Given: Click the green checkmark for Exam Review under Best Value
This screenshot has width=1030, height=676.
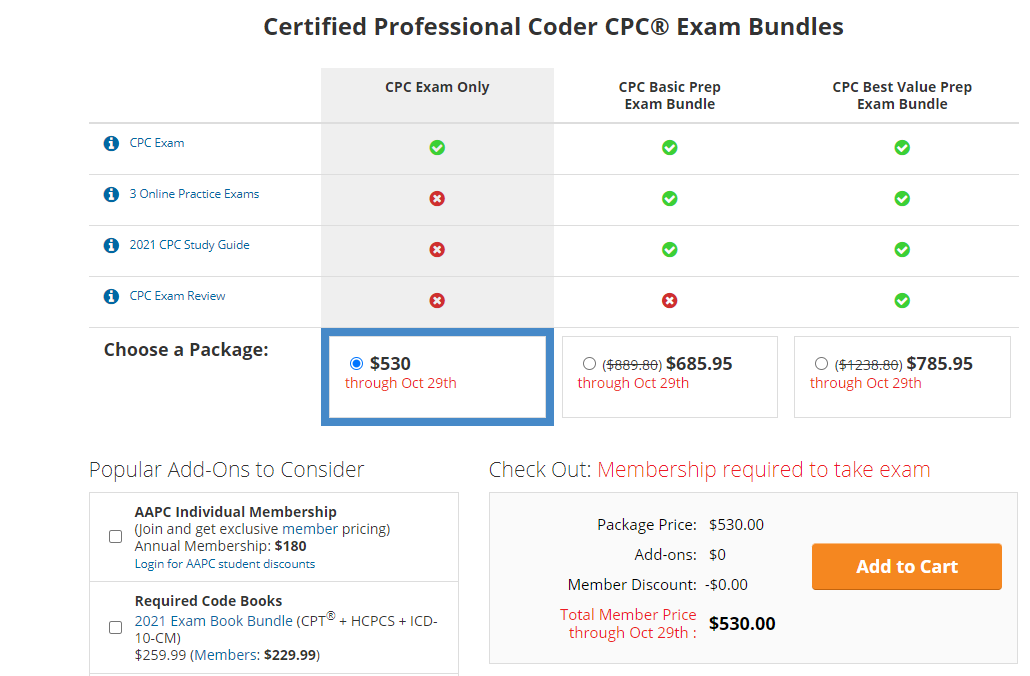Looking at the screenshot, I should pos(902,300).
